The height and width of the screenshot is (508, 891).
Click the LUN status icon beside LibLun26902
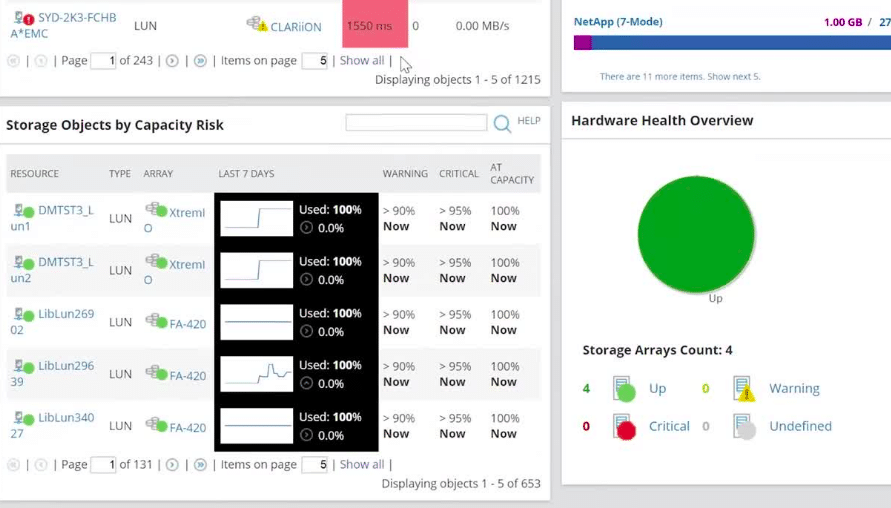24,314
